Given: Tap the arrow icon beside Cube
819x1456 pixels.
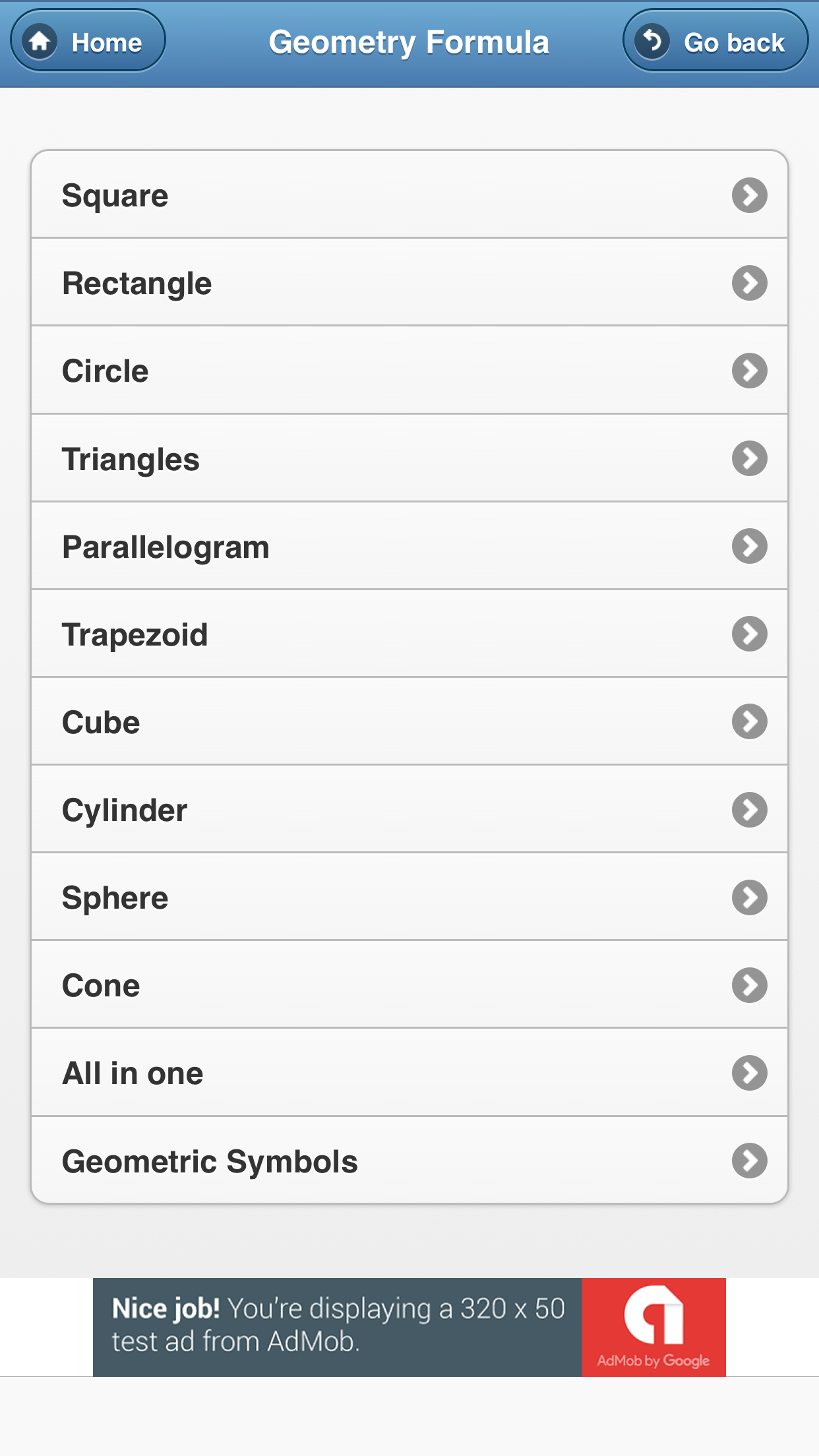Looking at the screenshot, I should 749,721.
